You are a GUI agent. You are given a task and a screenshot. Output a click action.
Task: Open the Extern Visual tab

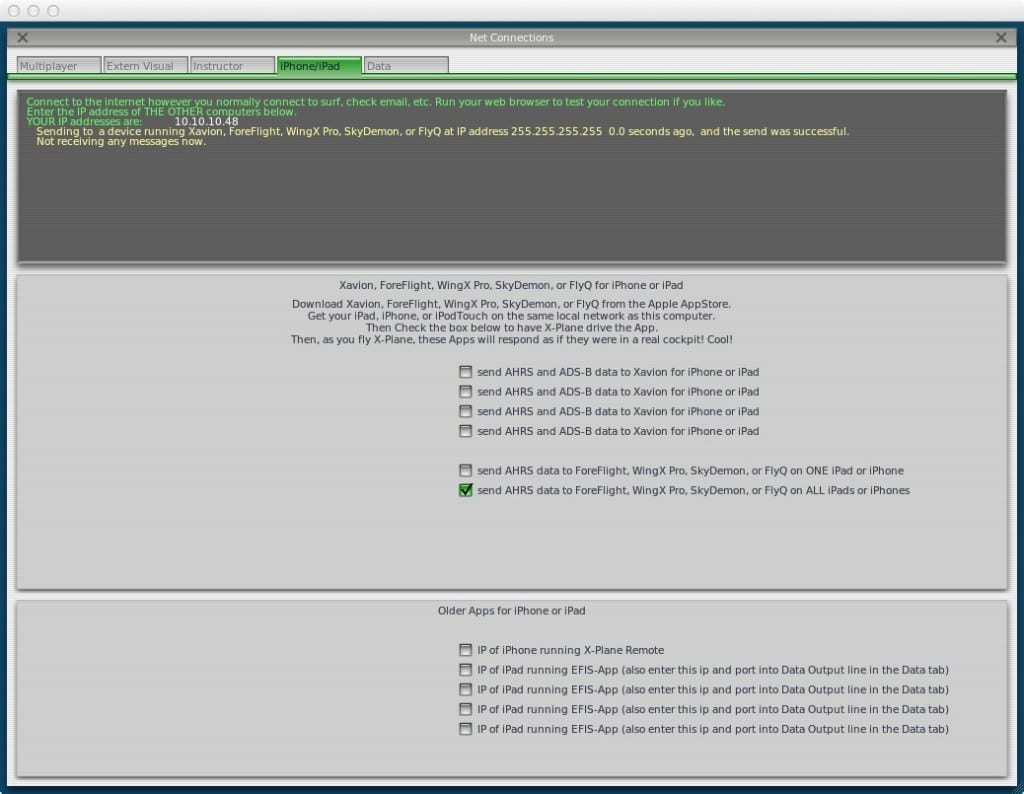[146, 66]
